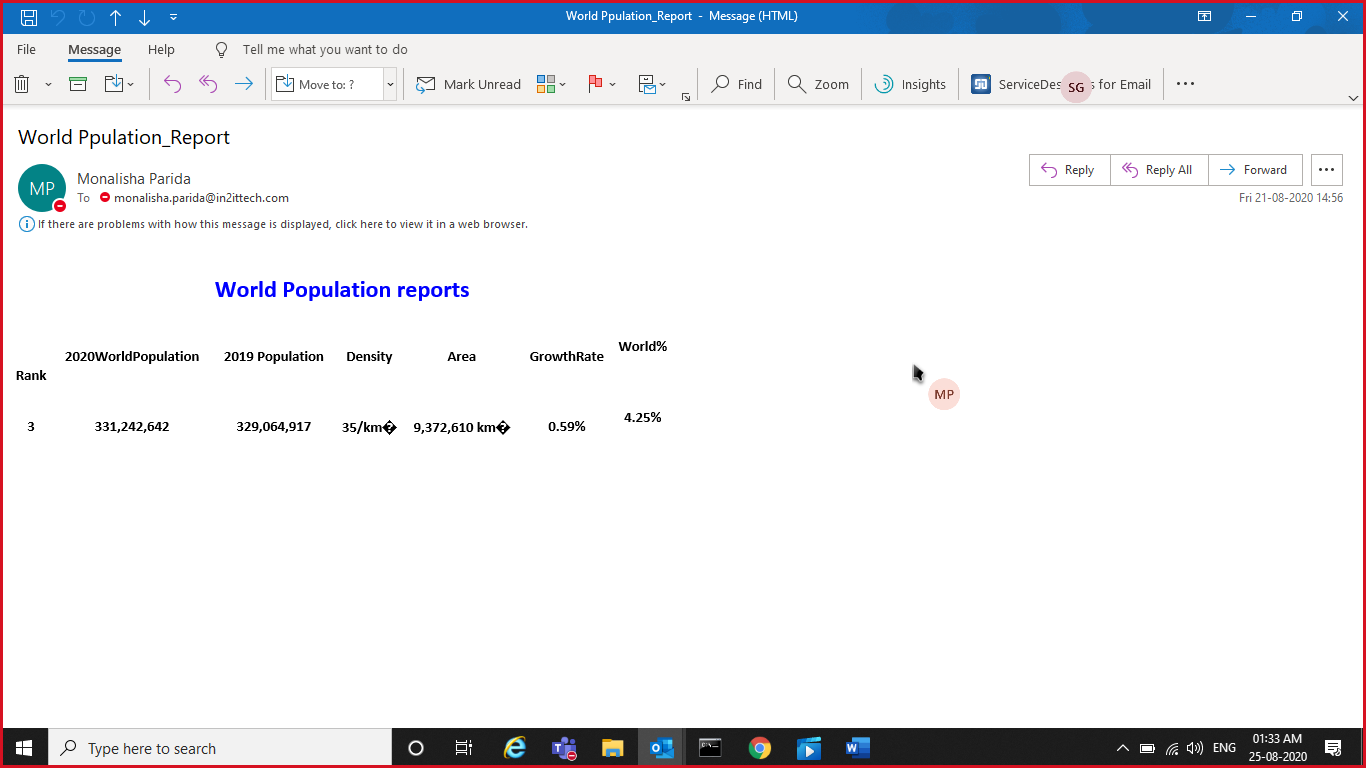The image size is (1366, 768).
Task: Expand the Quick Steps gallery arrow
Action: pyautogui.click(x=390, y=84)
